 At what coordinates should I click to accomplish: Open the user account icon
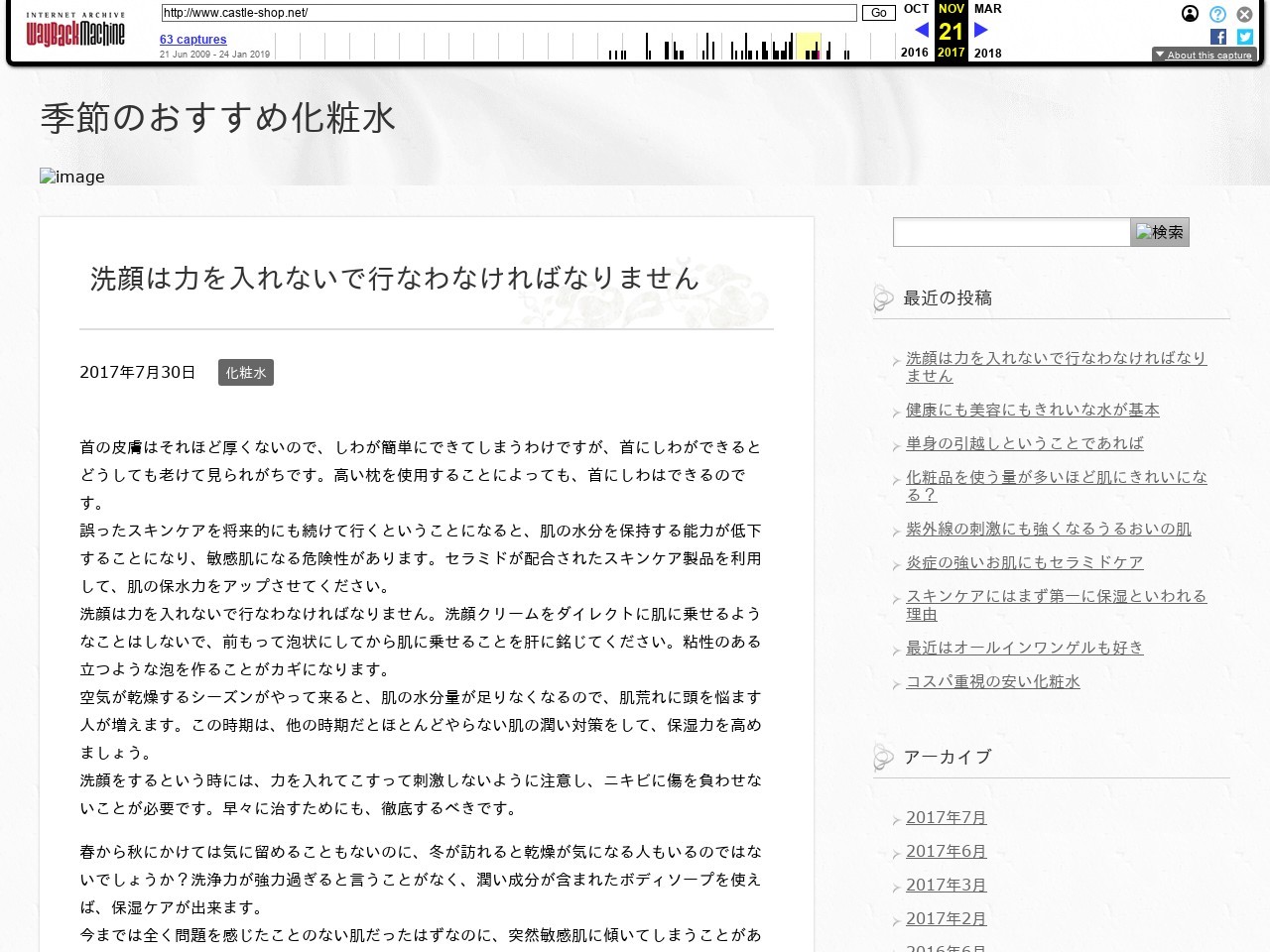(x=1190, y=14)
